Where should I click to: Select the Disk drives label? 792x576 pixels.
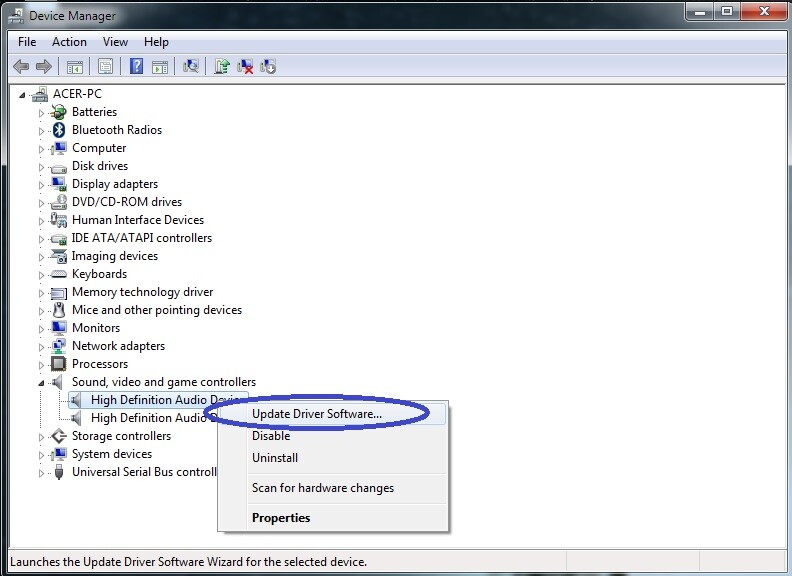100,166
